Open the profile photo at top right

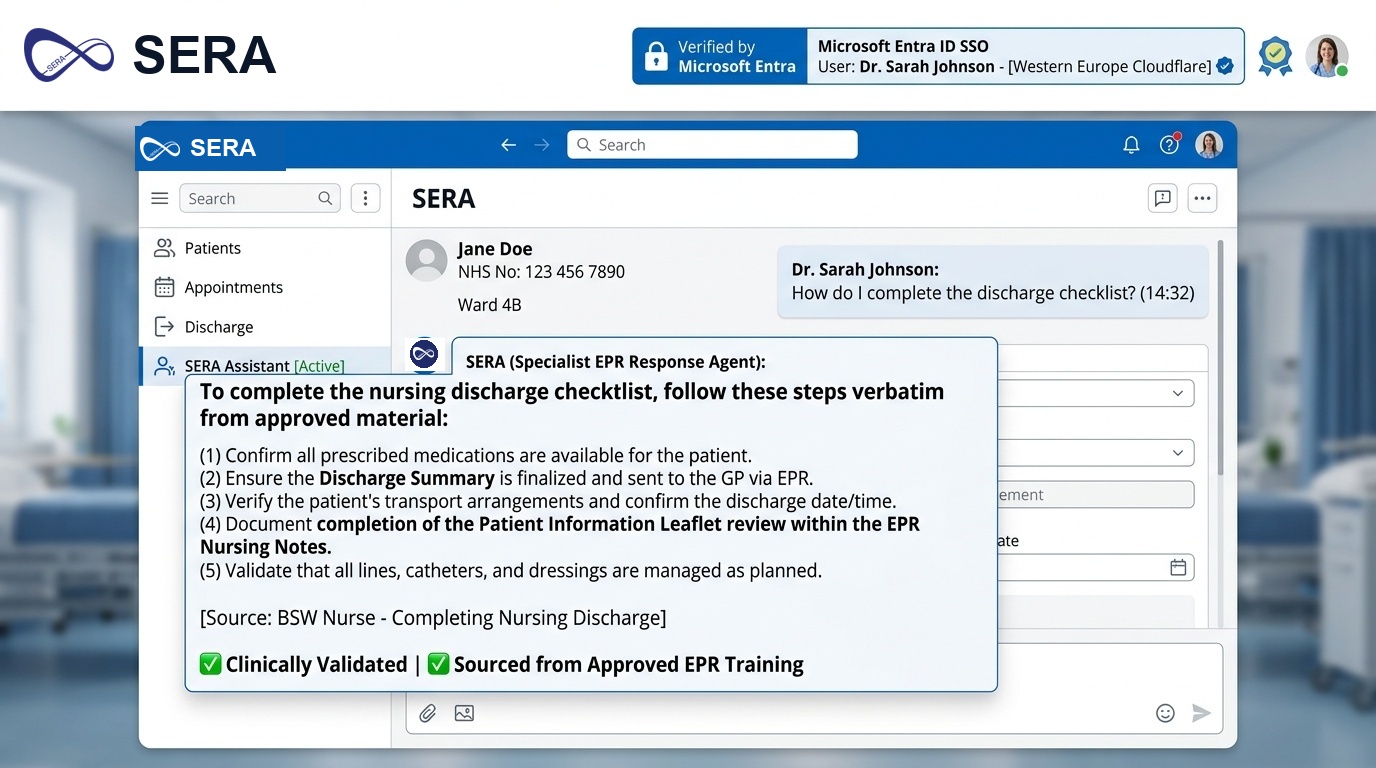pos(1326,56)
